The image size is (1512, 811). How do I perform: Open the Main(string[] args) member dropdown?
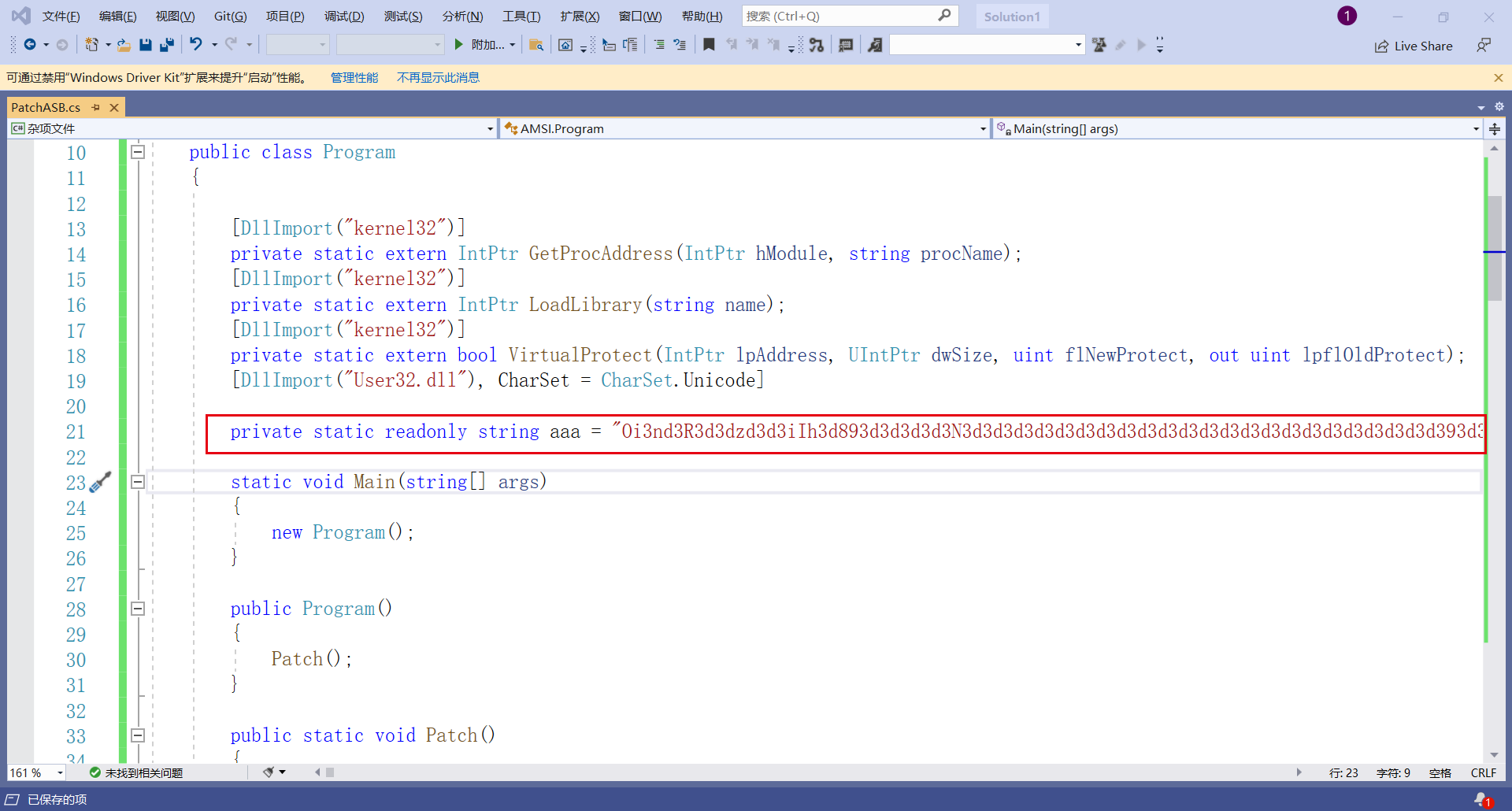1476,129
